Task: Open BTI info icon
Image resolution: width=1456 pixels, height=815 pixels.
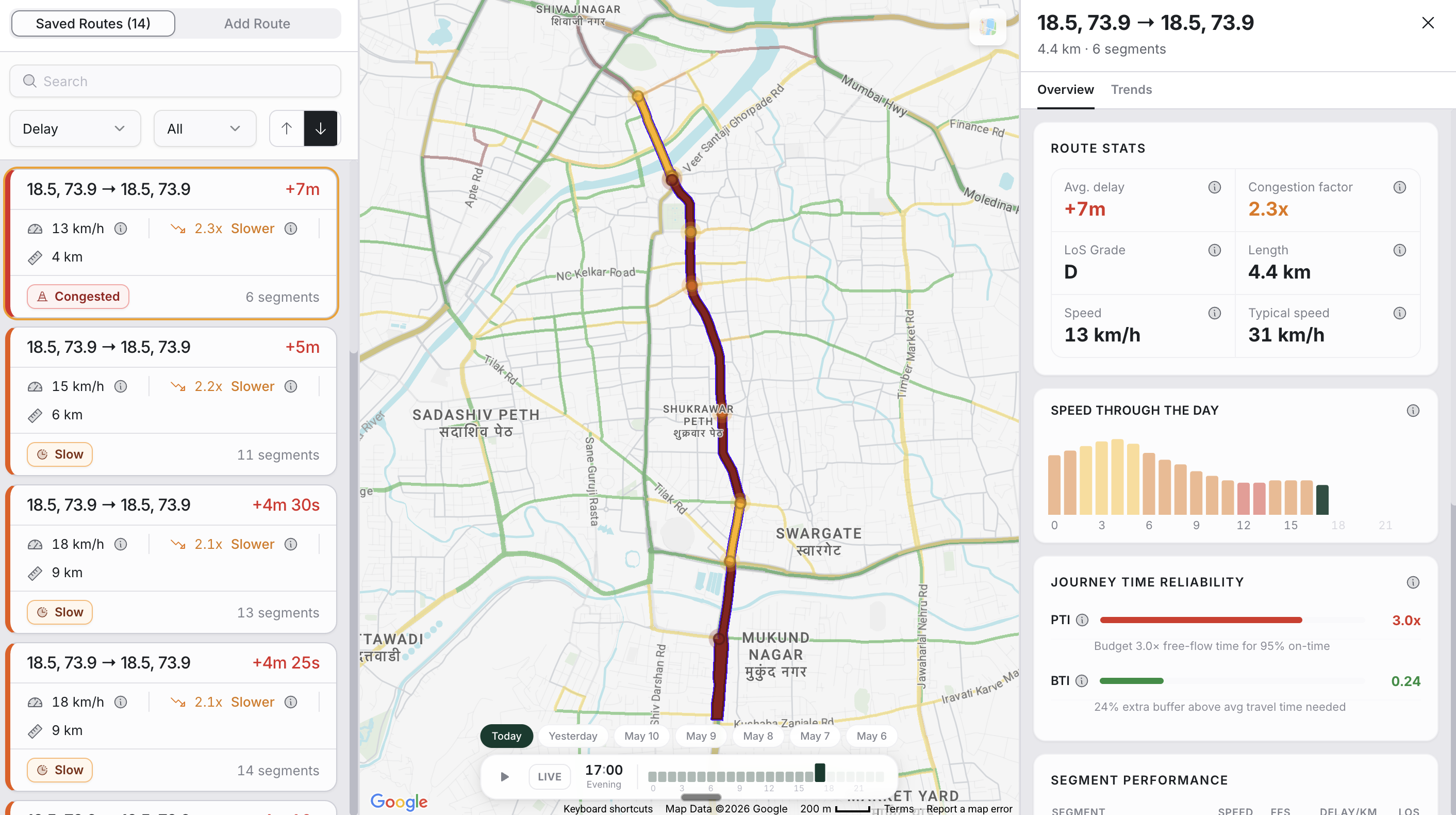Action: point(1081,681)
